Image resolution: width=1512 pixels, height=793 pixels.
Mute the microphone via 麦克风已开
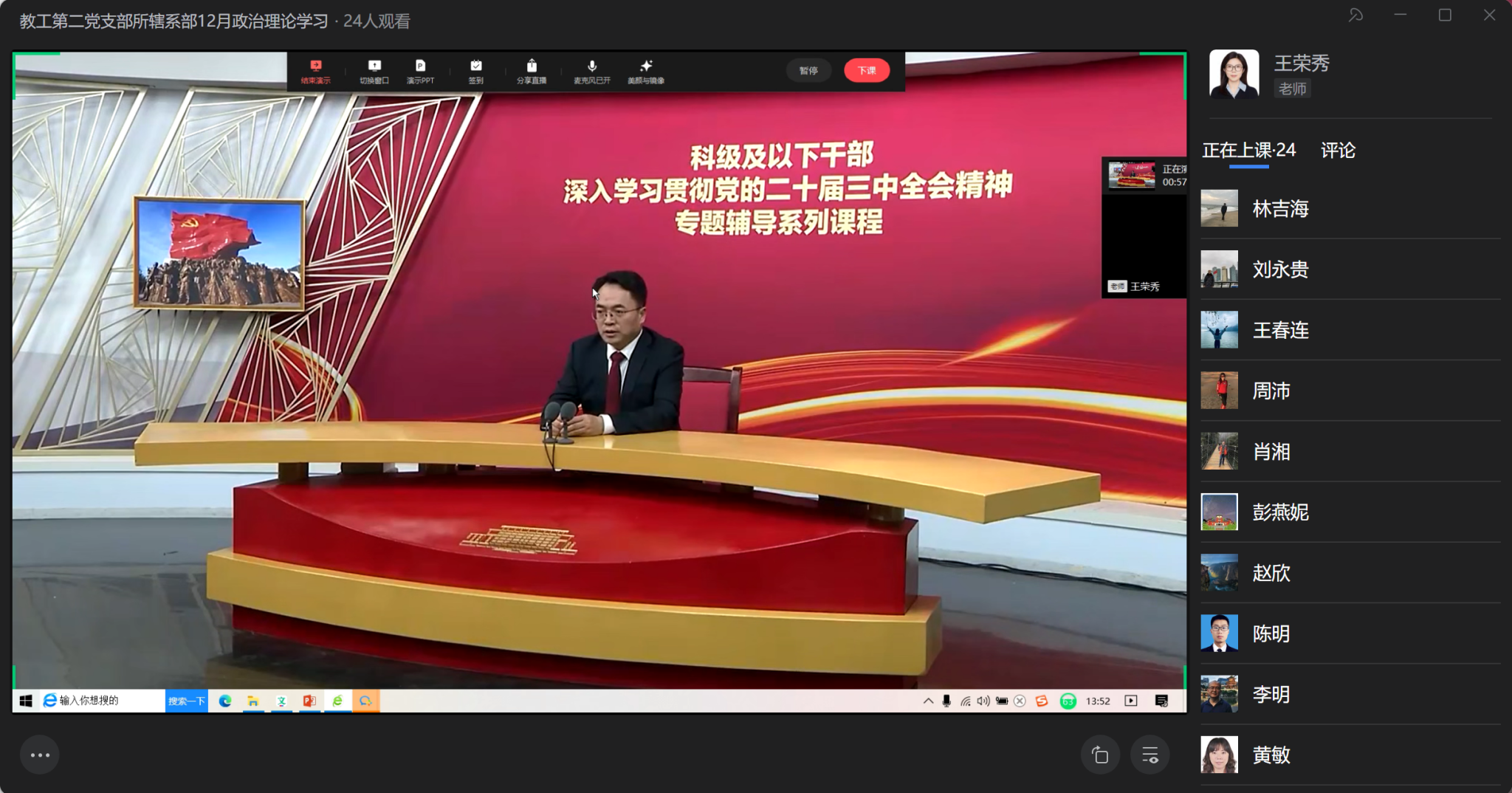pos(592,71)
